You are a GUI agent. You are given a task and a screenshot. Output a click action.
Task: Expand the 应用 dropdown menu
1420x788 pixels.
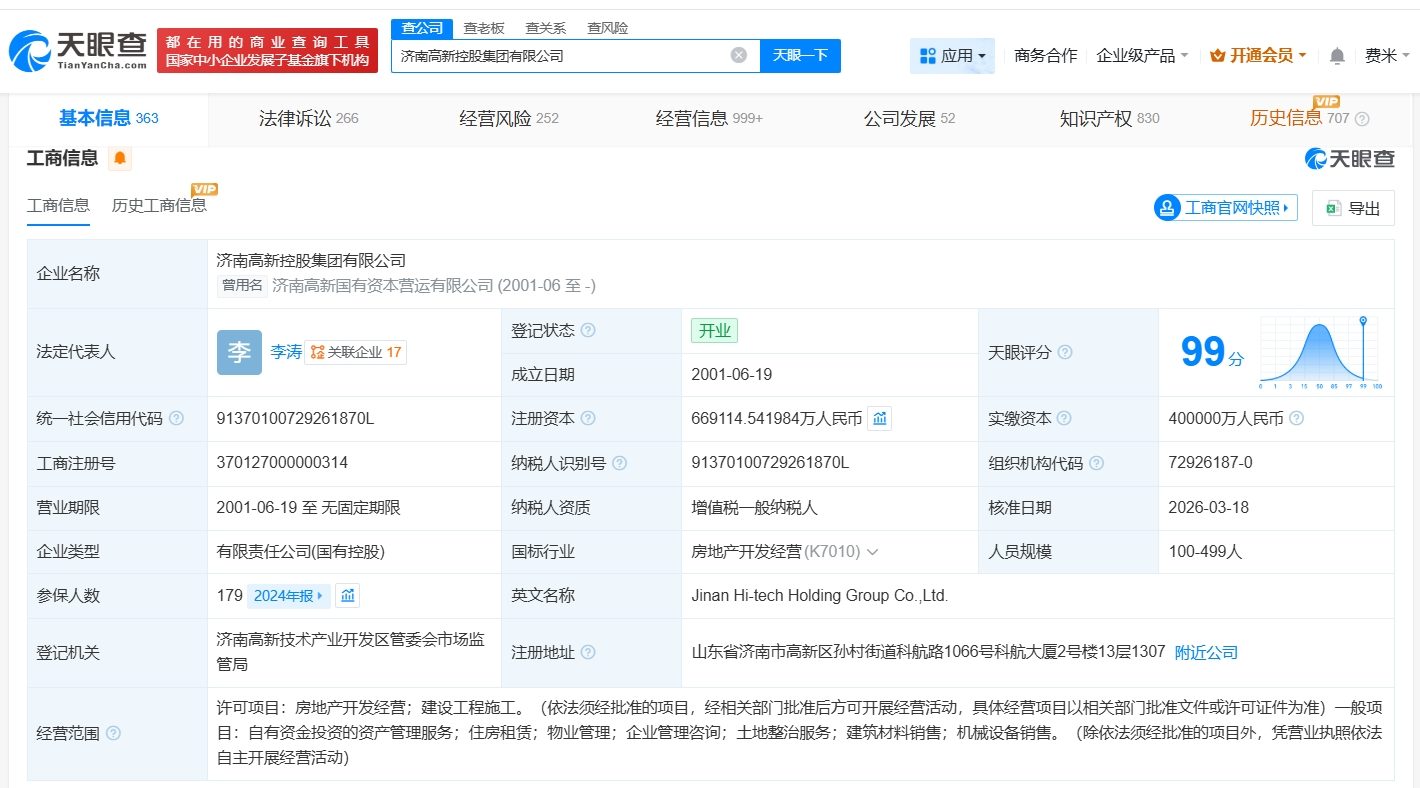[x=952, y=56]
